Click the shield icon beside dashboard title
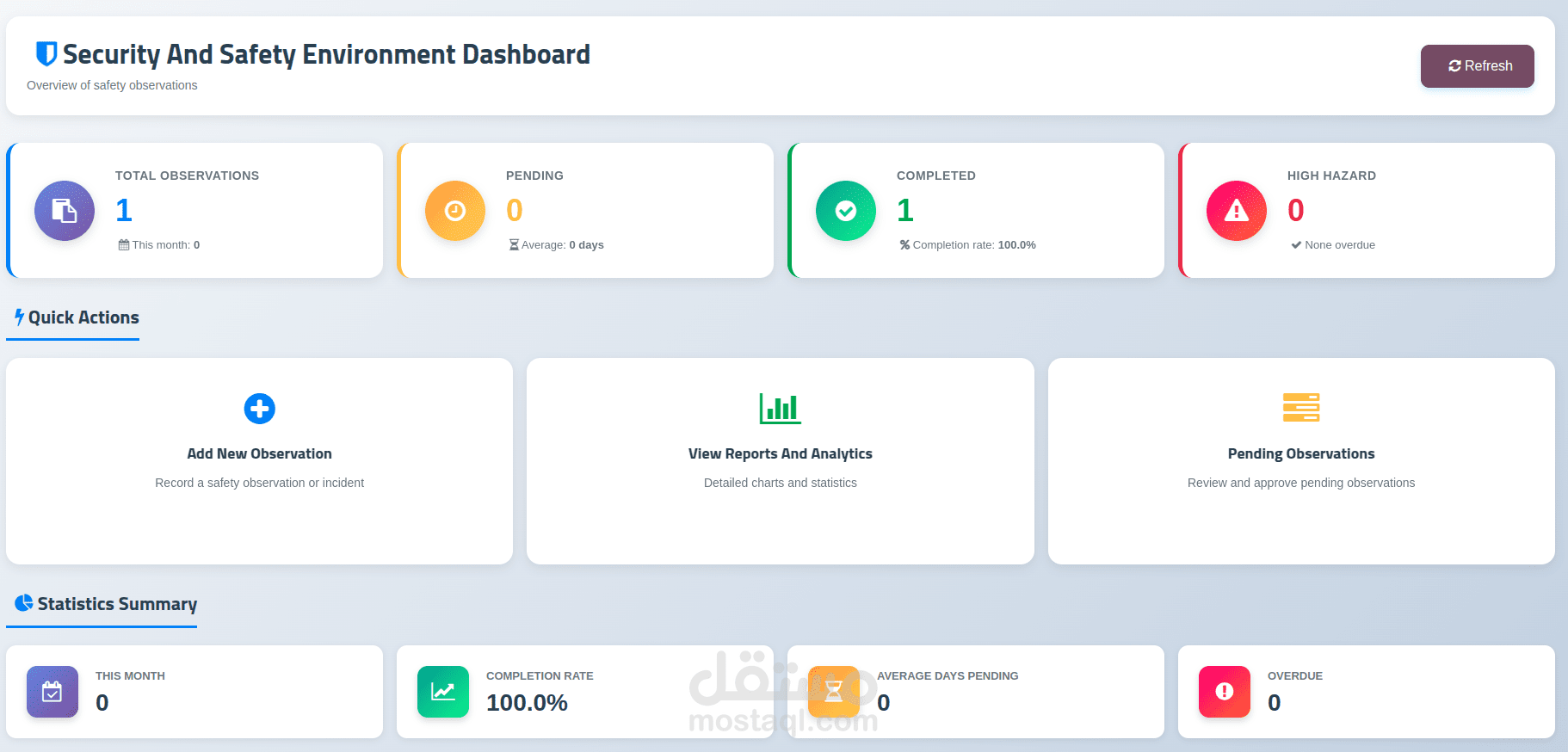The width and height of the screenshot is (1568, 752). tap(46, 54)
